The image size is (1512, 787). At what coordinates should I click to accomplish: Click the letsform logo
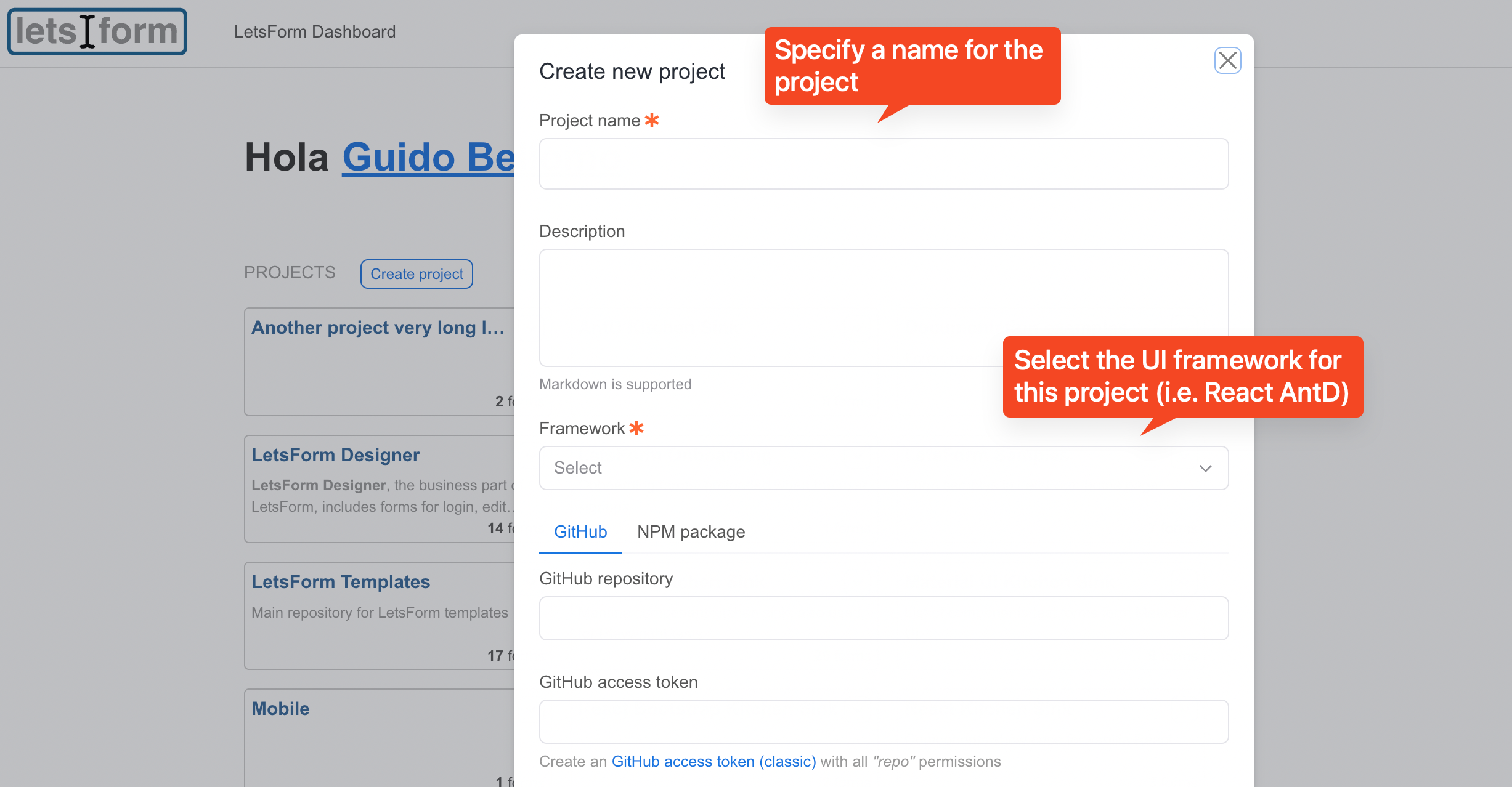click(97, 31)
